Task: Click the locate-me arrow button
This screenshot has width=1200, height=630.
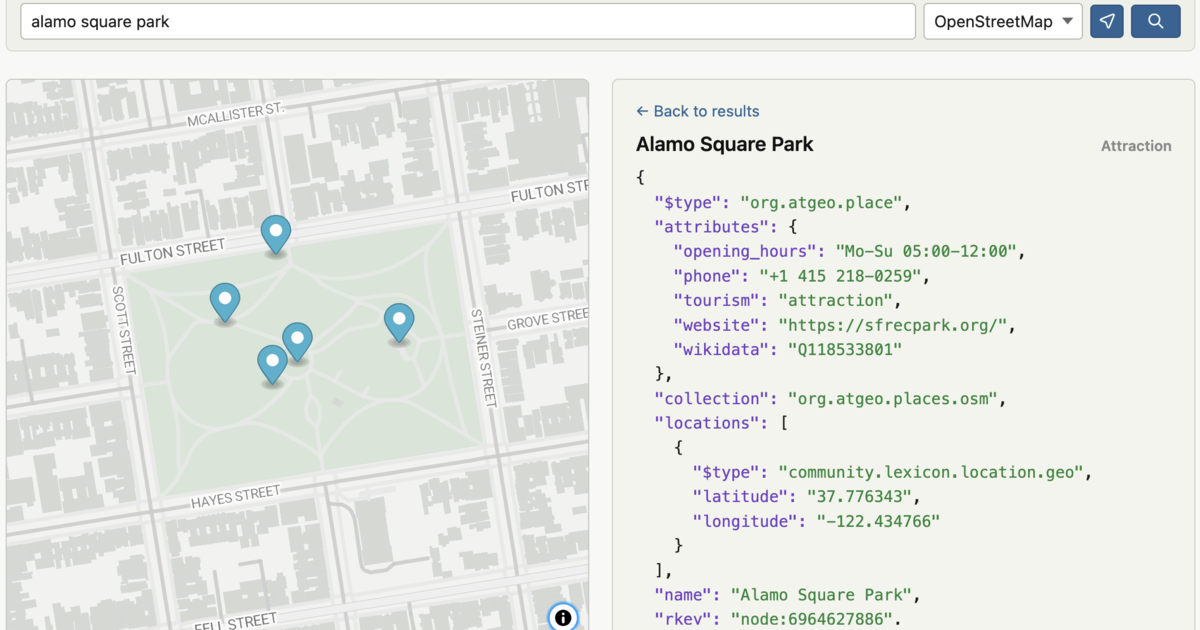Action: 1107,21
